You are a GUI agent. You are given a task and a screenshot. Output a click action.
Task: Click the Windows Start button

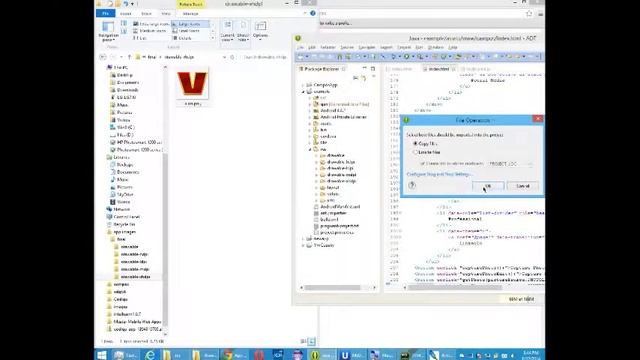point(102,355)
